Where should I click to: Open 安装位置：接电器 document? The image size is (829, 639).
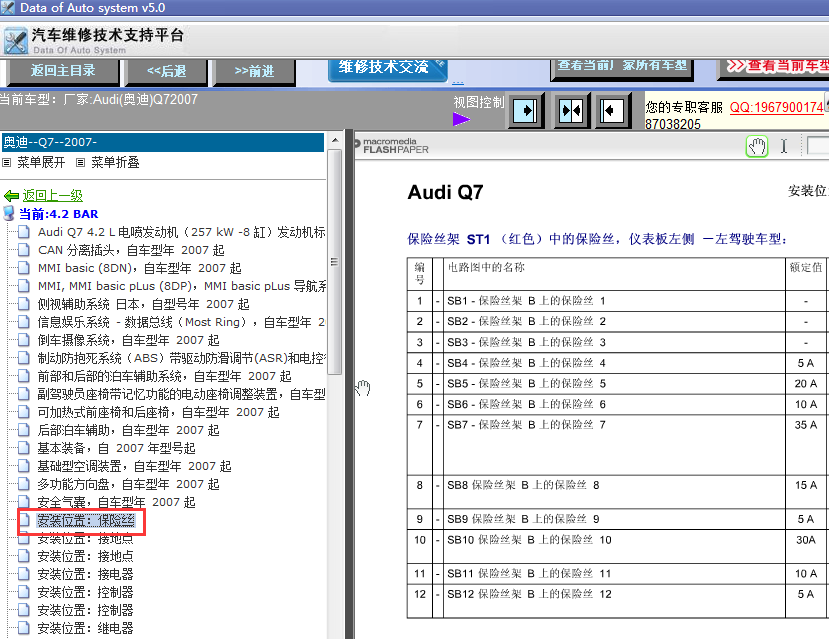[86, 574]
